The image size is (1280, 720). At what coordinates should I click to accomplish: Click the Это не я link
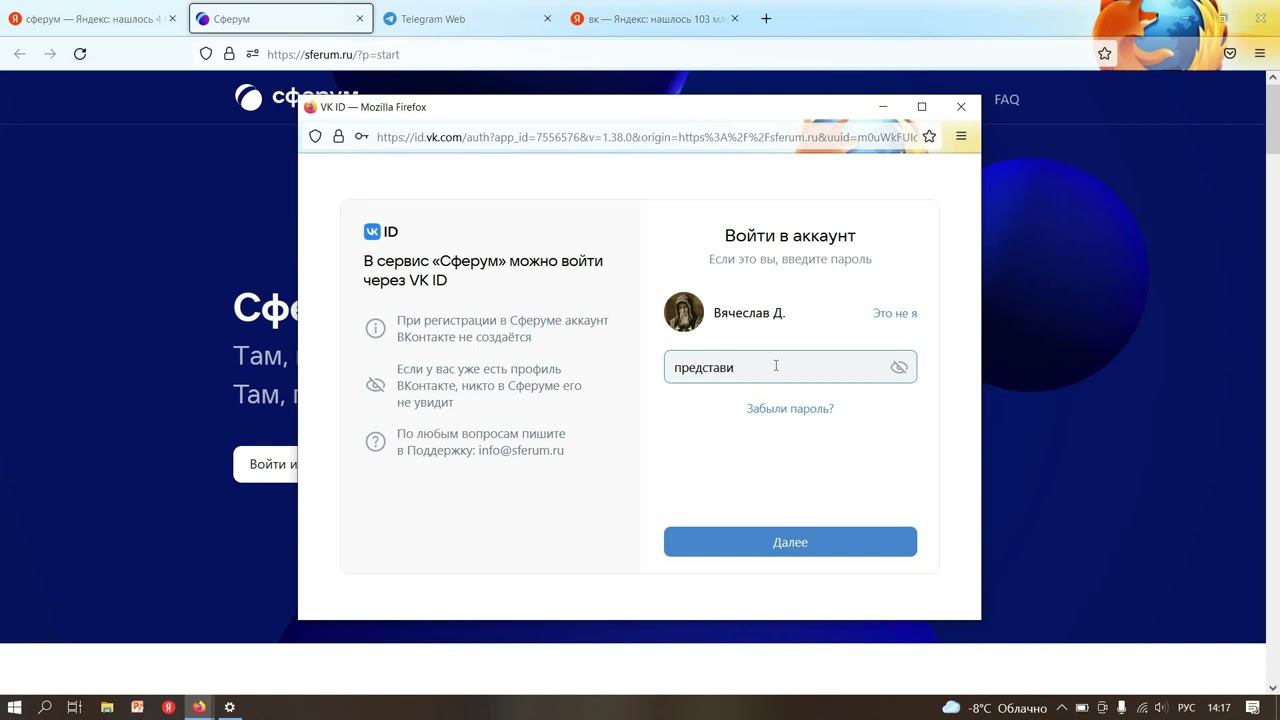895,313
